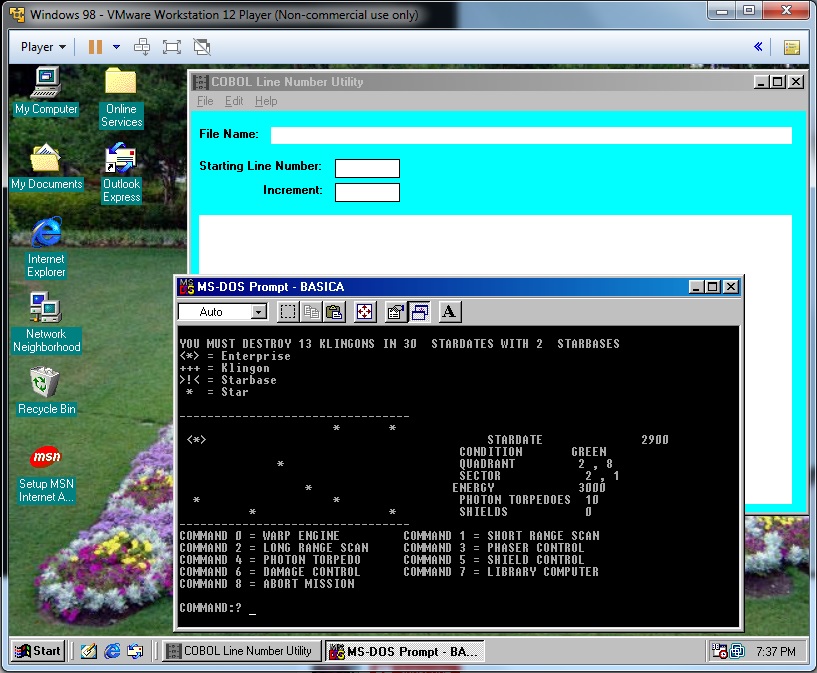
Task: Select the Internet Explorer desktop icon
Action: [x=46, y=248]
